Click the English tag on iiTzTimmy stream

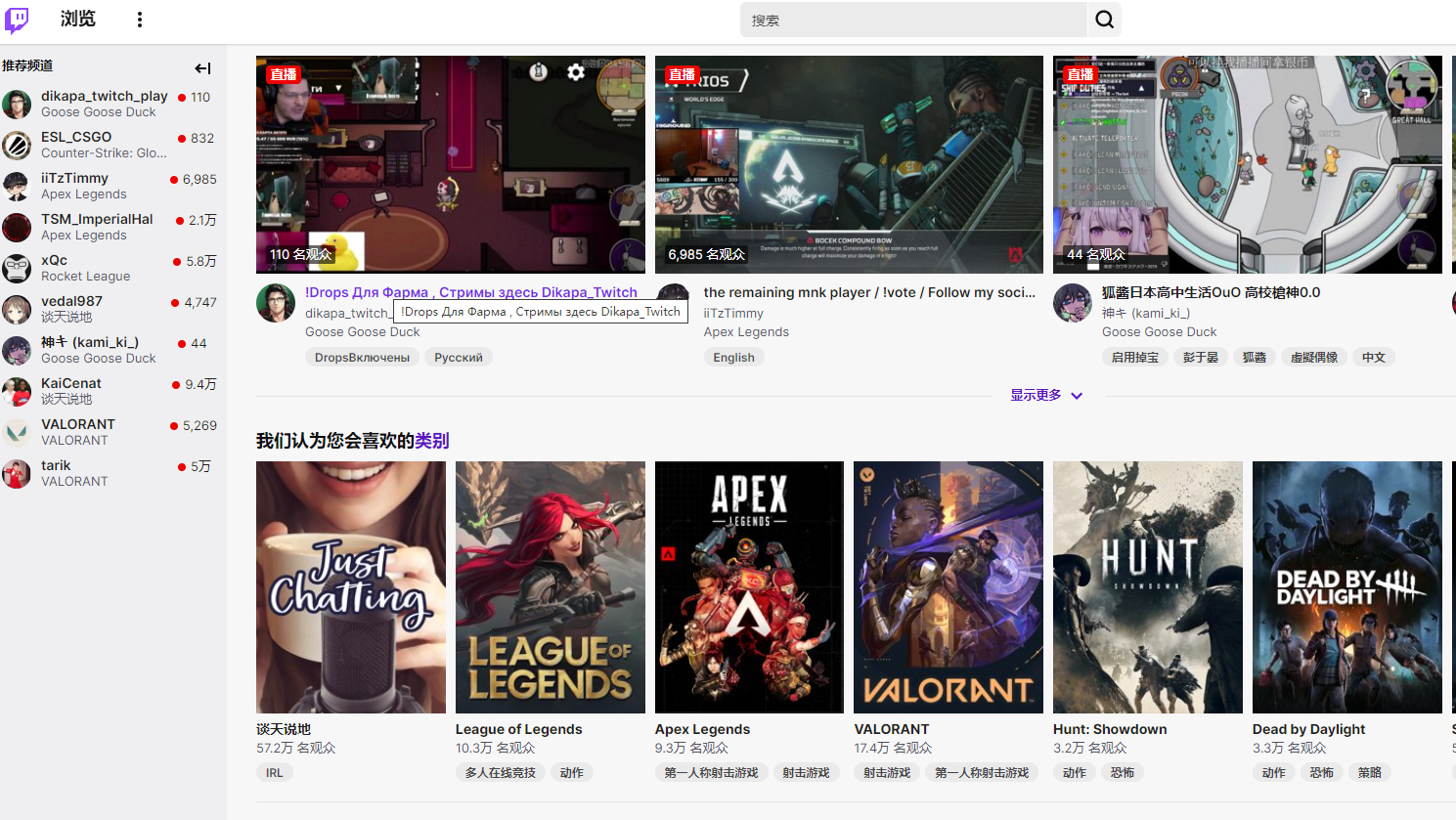click(733, 358)
